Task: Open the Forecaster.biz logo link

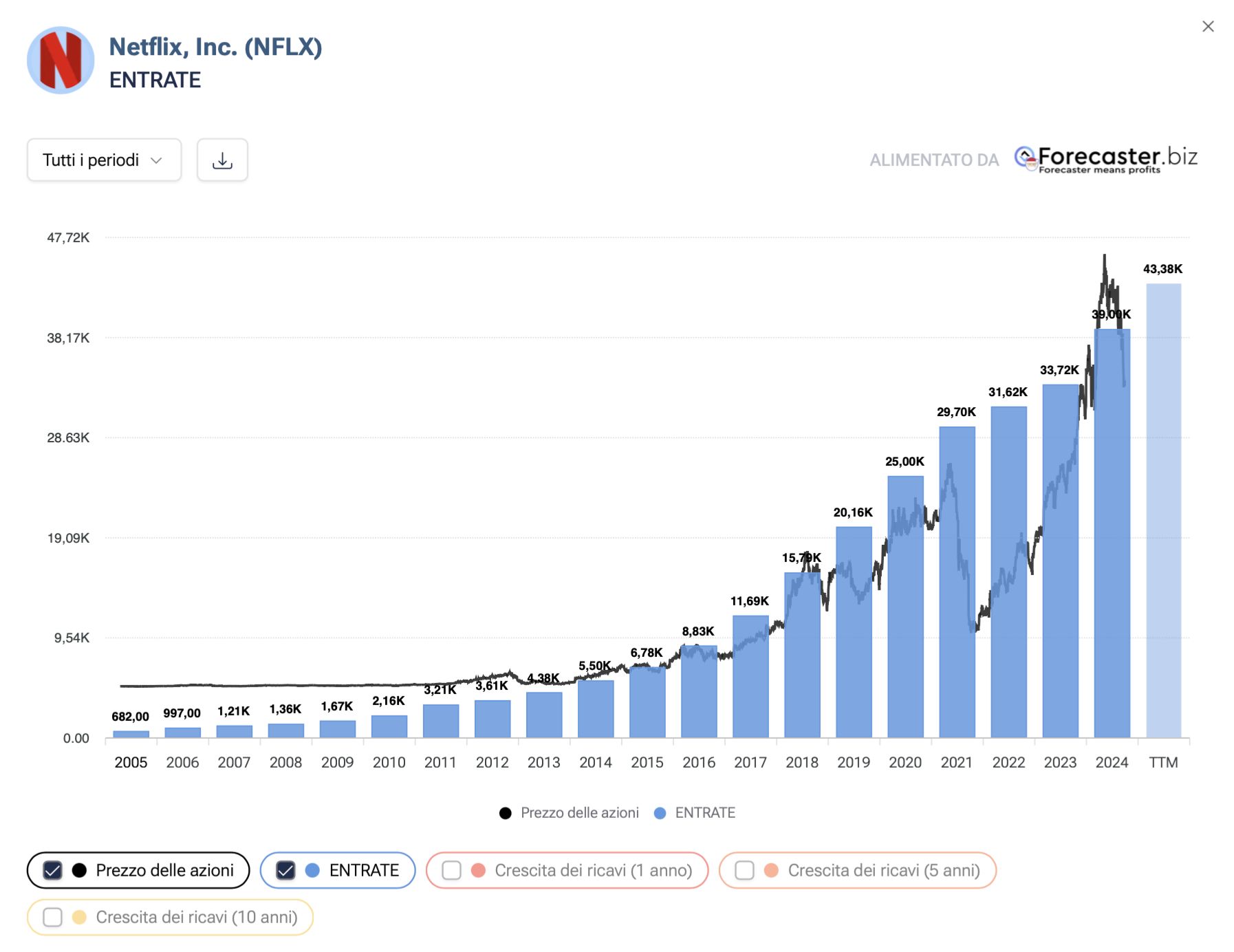Action: 1105,159
